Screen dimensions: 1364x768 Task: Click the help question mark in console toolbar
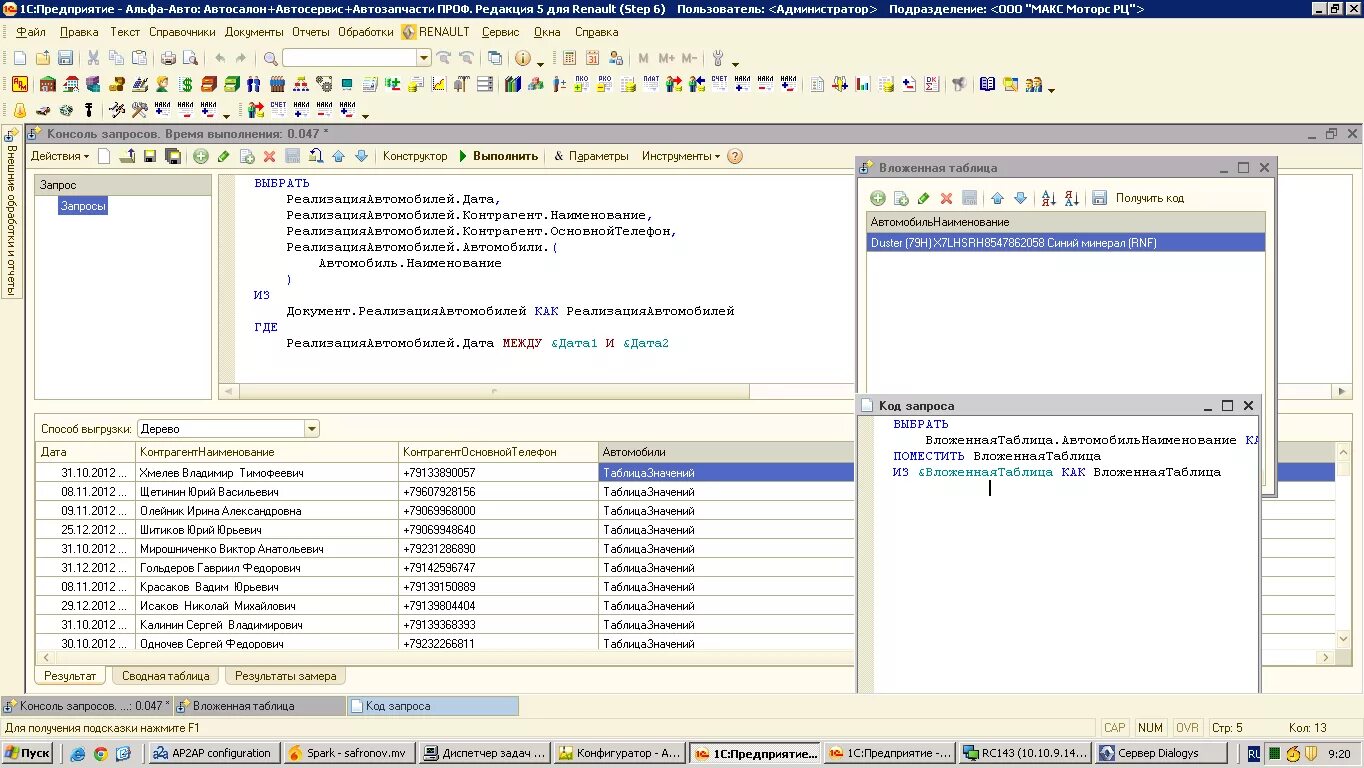[x=735, y=156]
